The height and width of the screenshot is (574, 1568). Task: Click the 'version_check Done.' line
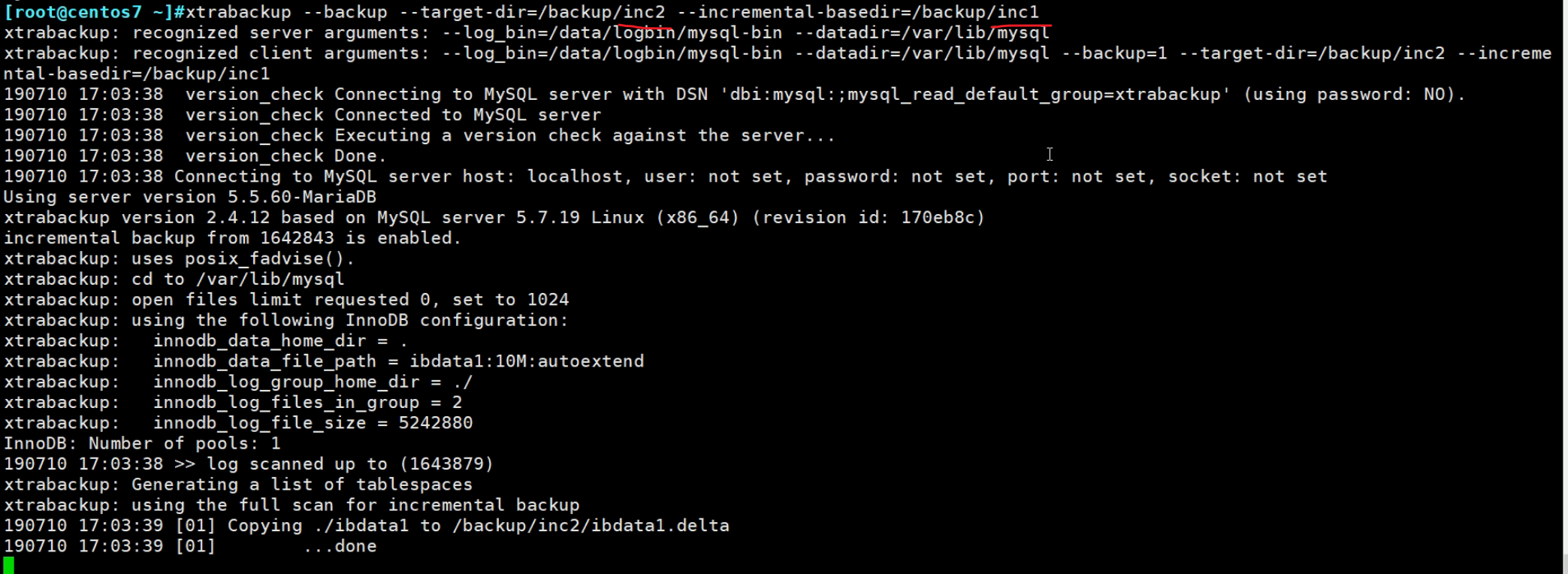[x=286, y=156]
